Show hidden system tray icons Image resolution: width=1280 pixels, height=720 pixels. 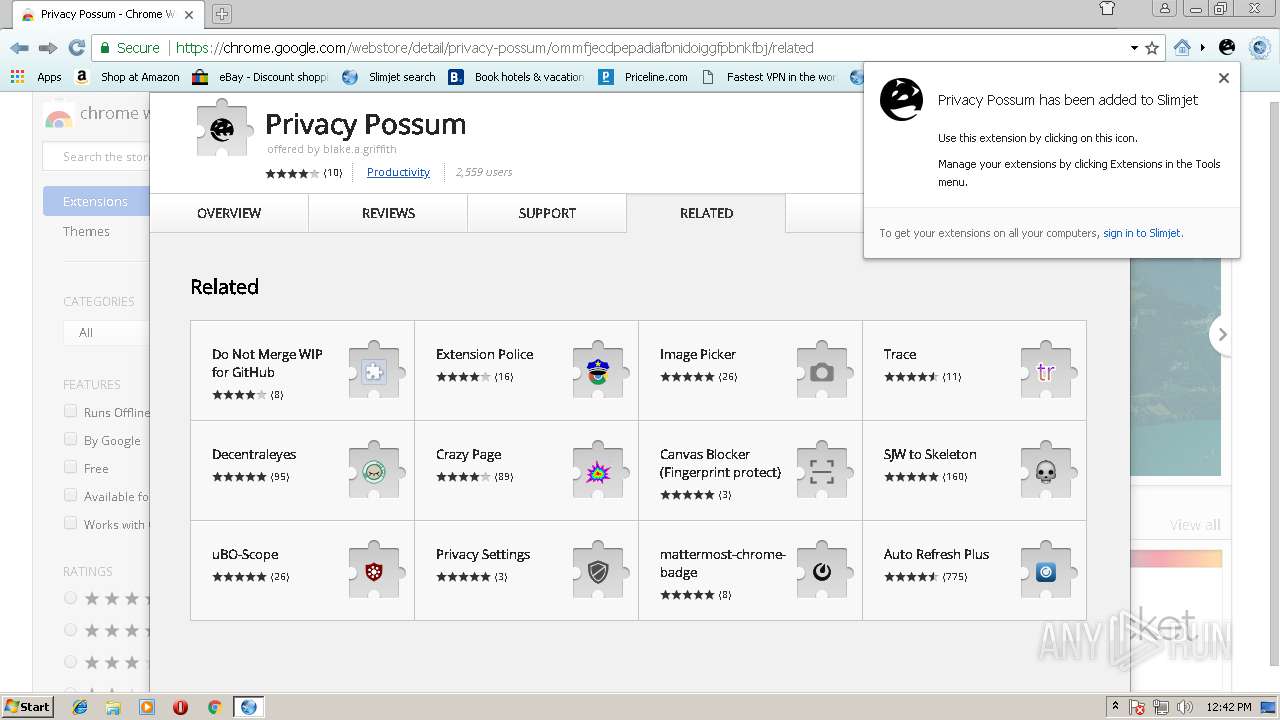(x=1115, y=706)
